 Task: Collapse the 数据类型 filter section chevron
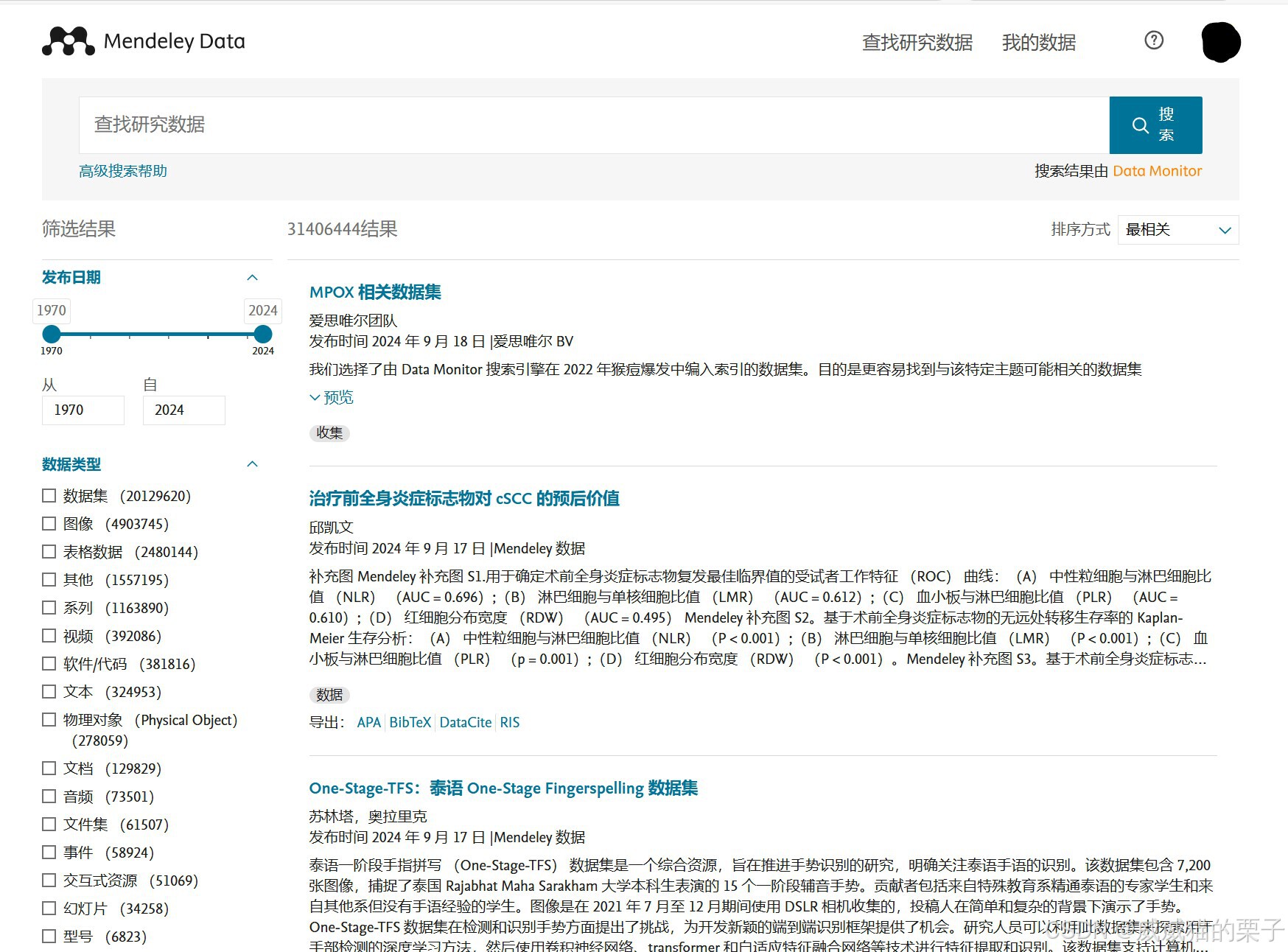252,464
